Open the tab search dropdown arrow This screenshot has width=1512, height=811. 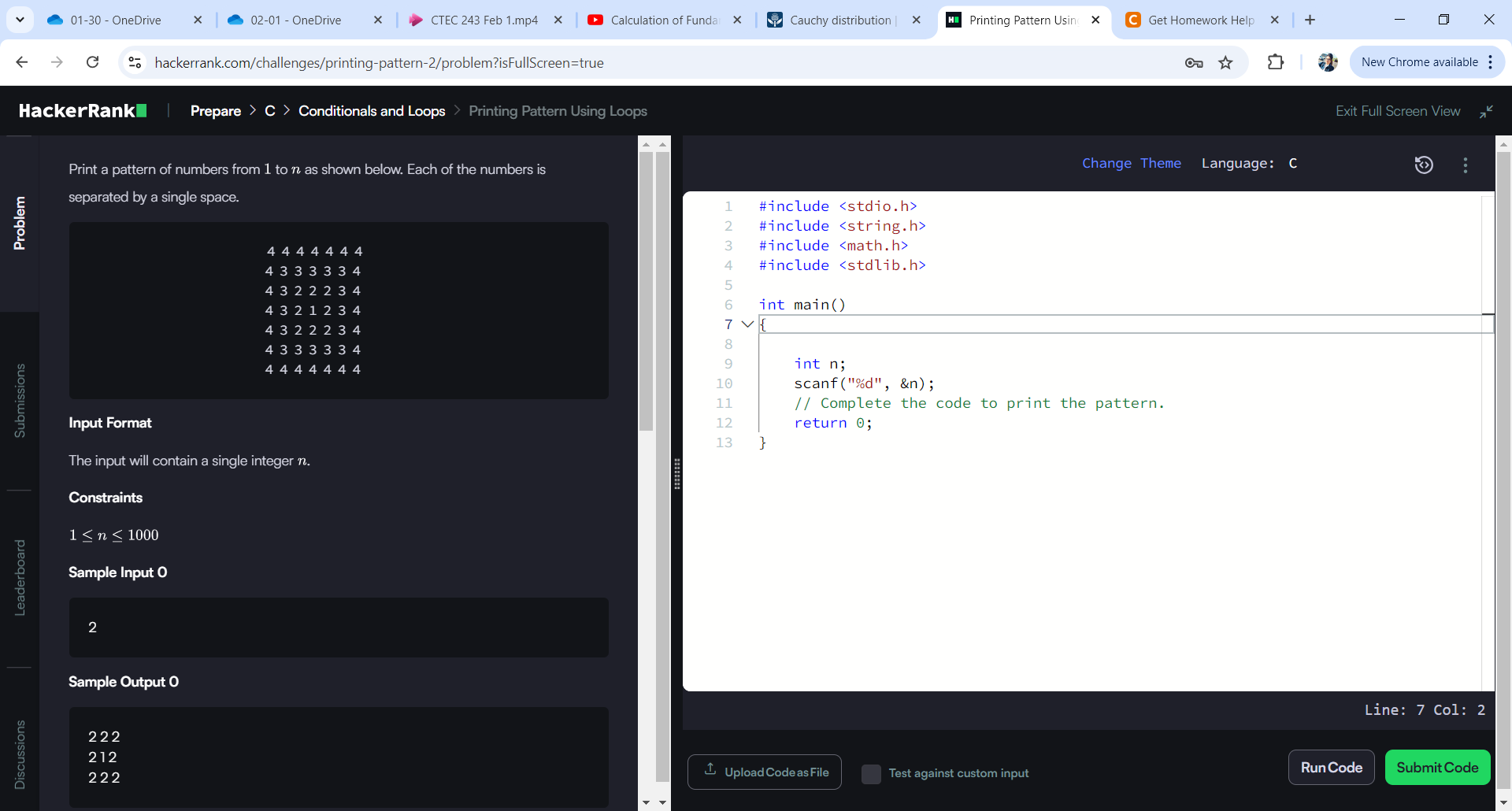(20, 20)
